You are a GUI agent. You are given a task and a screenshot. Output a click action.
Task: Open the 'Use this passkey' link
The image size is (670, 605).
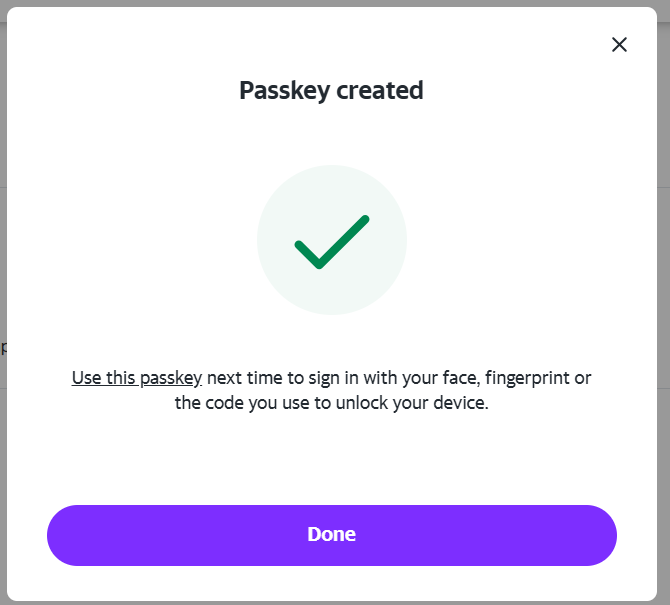[137, 378]
